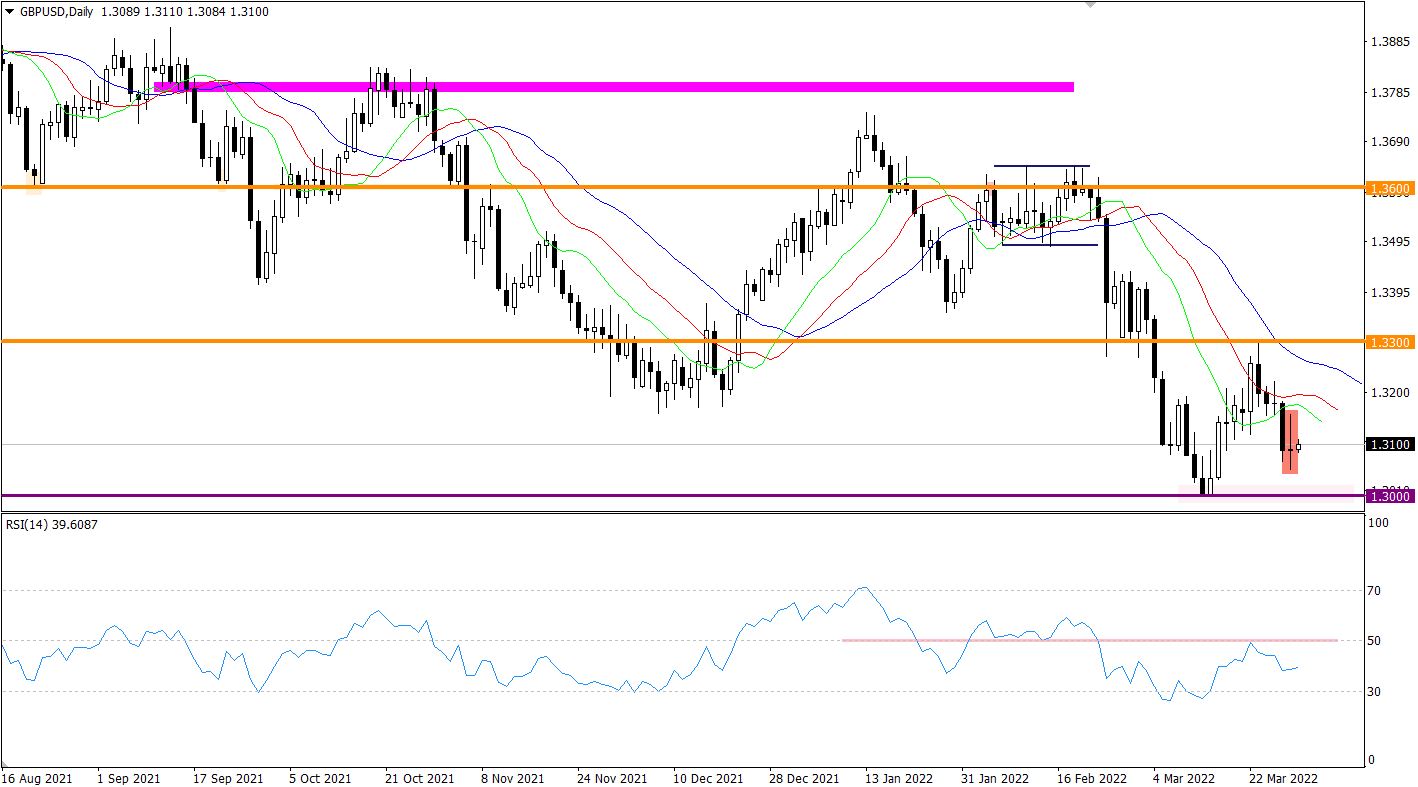Click the 28 Dec 2021 date label
The image size is (1418, 787).
[x=806, y=777]
